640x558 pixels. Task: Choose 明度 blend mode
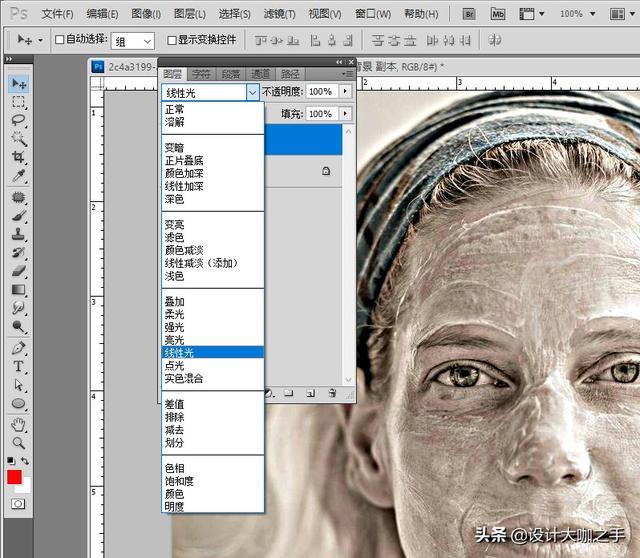(x=213, y=507)
